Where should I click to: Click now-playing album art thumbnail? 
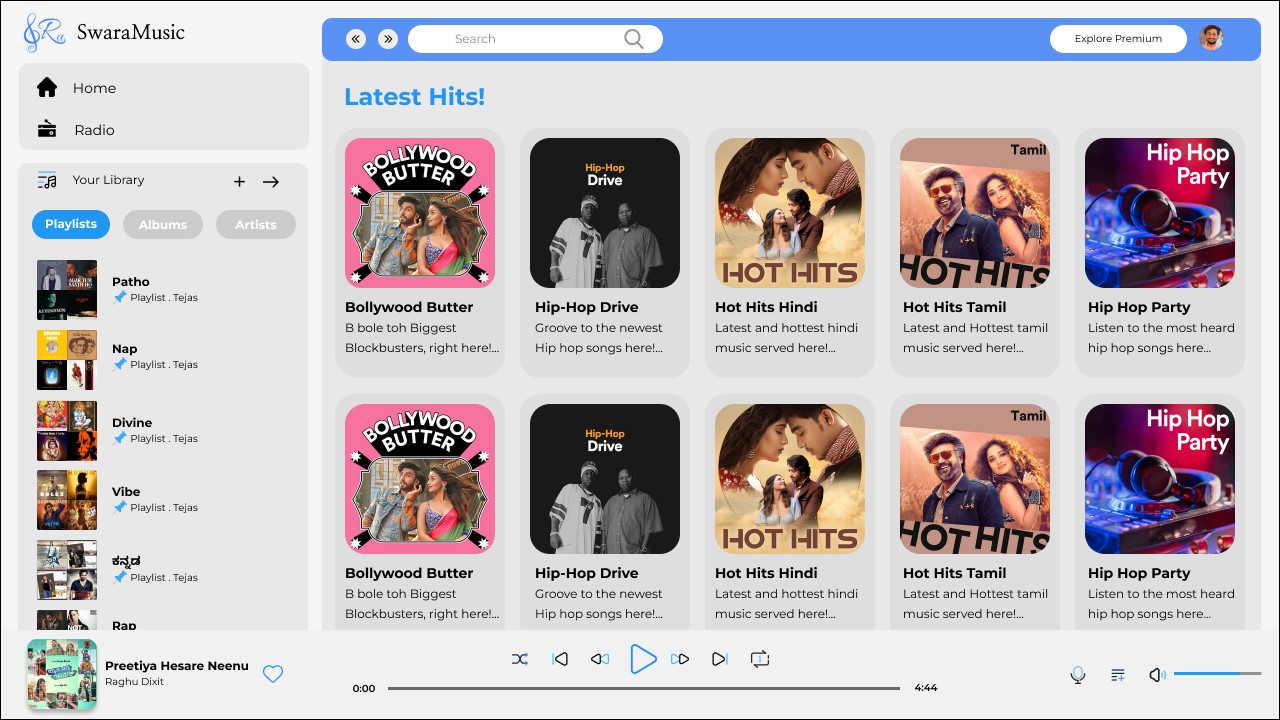(x=62, y=674)
